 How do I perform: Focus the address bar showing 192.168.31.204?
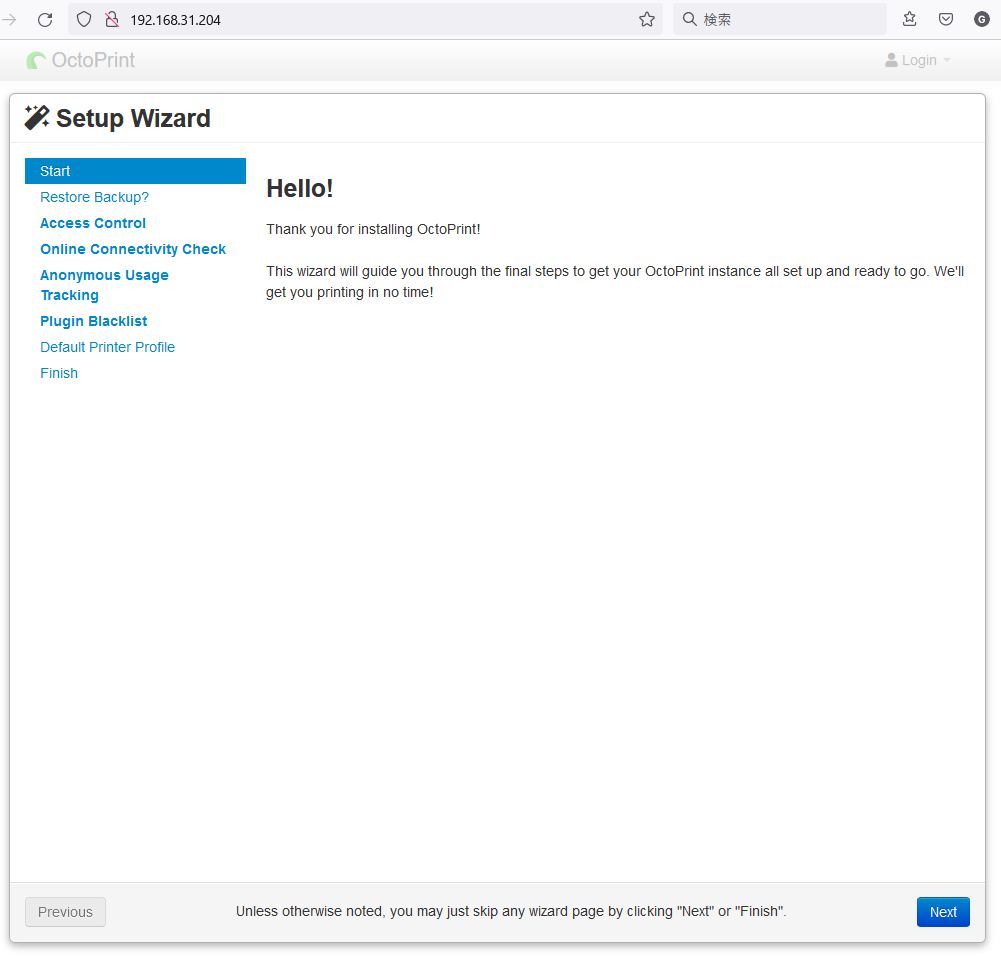pos(365,20)
